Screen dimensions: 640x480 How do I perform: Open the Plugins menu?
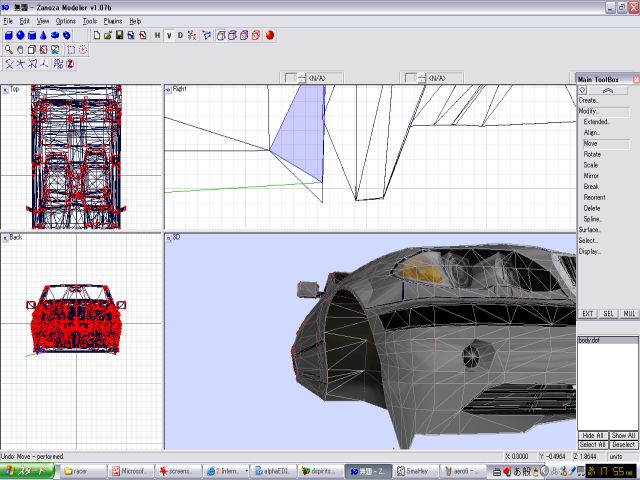tap(113, 20)
